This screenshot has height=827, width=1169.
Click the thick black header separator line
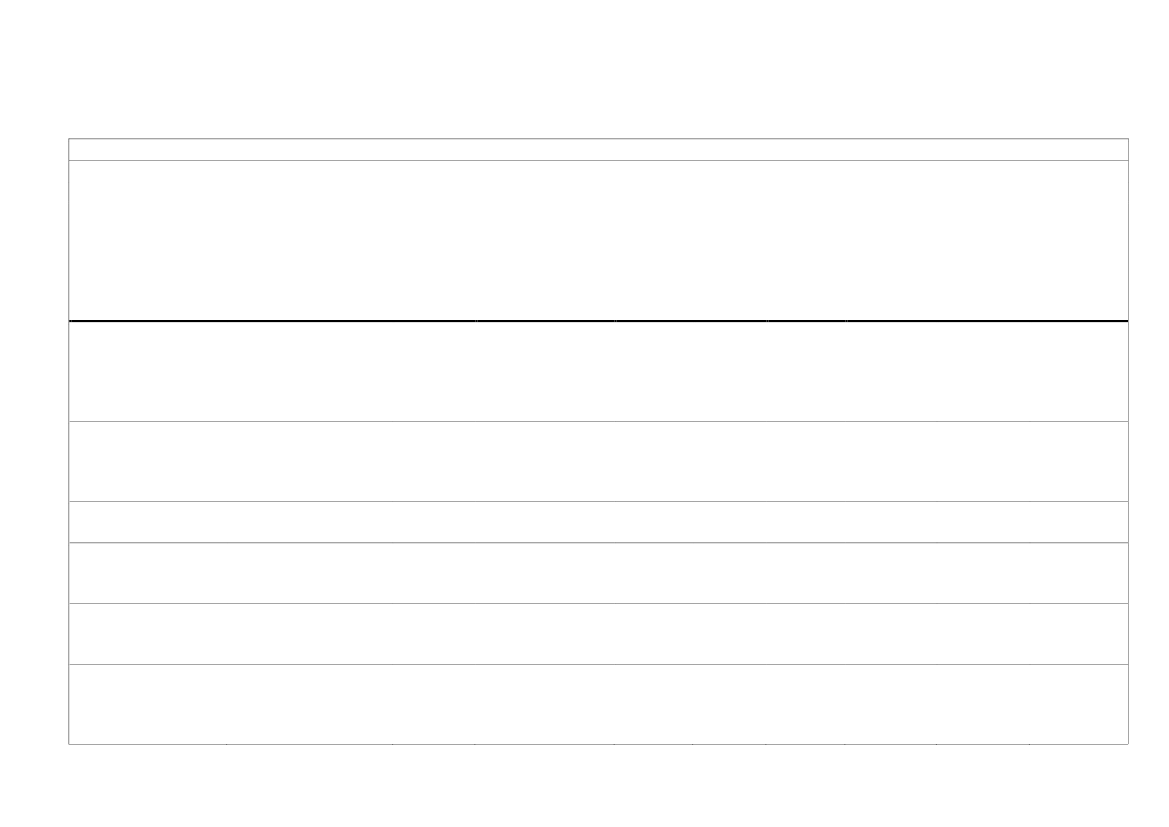point(598,321)
